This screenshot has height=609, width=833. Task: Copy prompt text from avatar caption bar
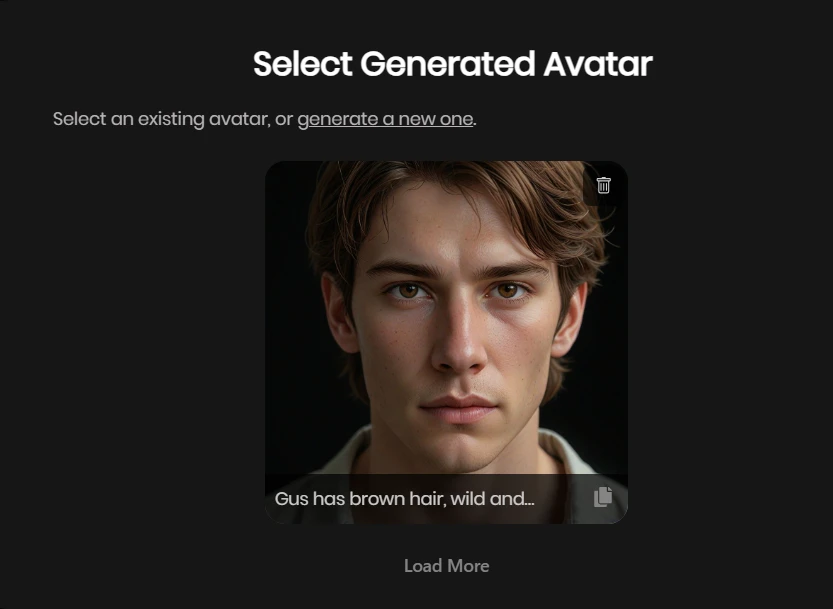pos(603,497)
